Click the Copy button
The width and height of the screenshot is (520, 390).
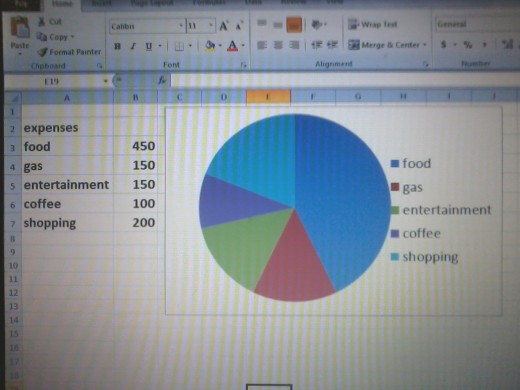tap(55, 37)
